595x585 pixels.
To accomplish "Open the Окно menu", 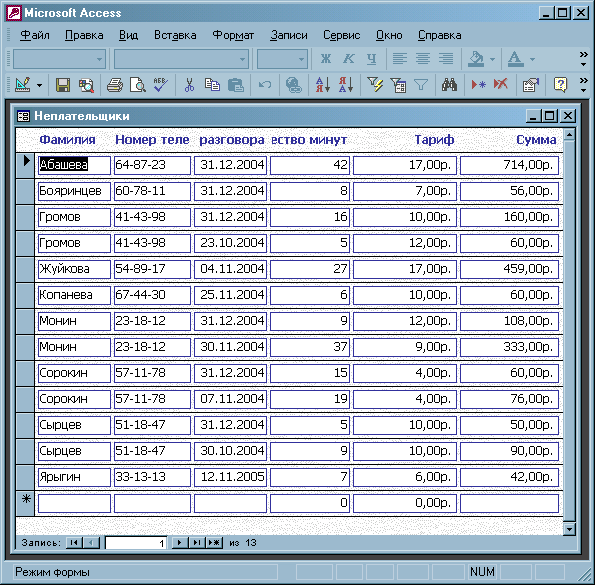I will pos(389,35).
